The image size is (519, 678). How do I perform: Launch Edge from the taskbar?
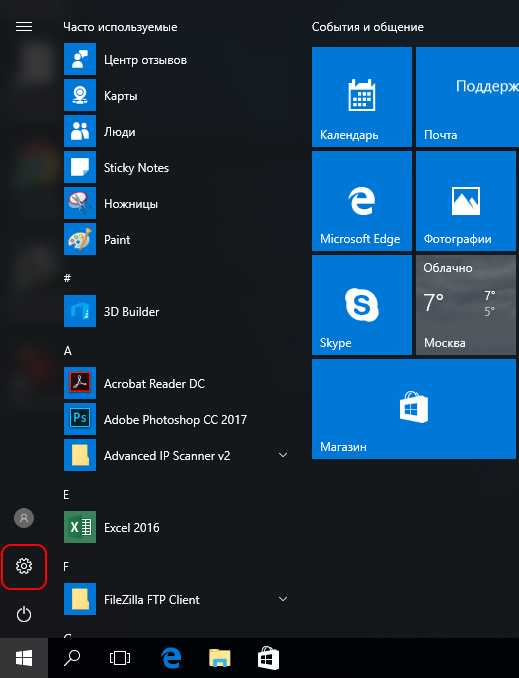[x=171, y=658]
